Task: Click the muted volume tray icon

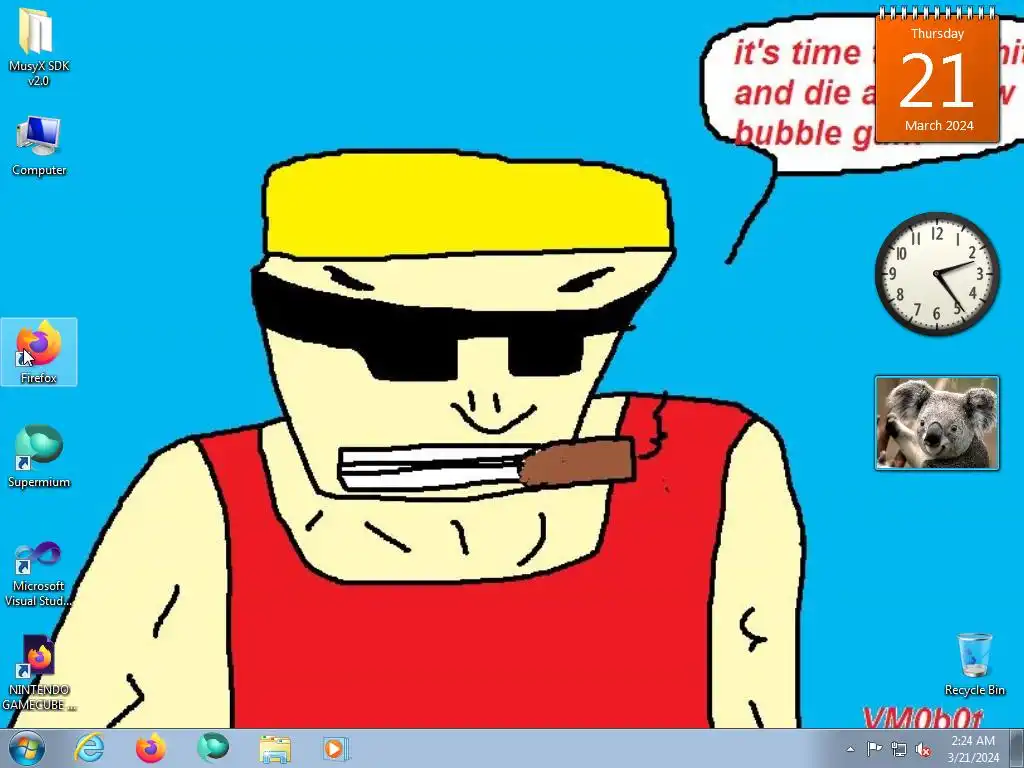Action: [923, 749]
